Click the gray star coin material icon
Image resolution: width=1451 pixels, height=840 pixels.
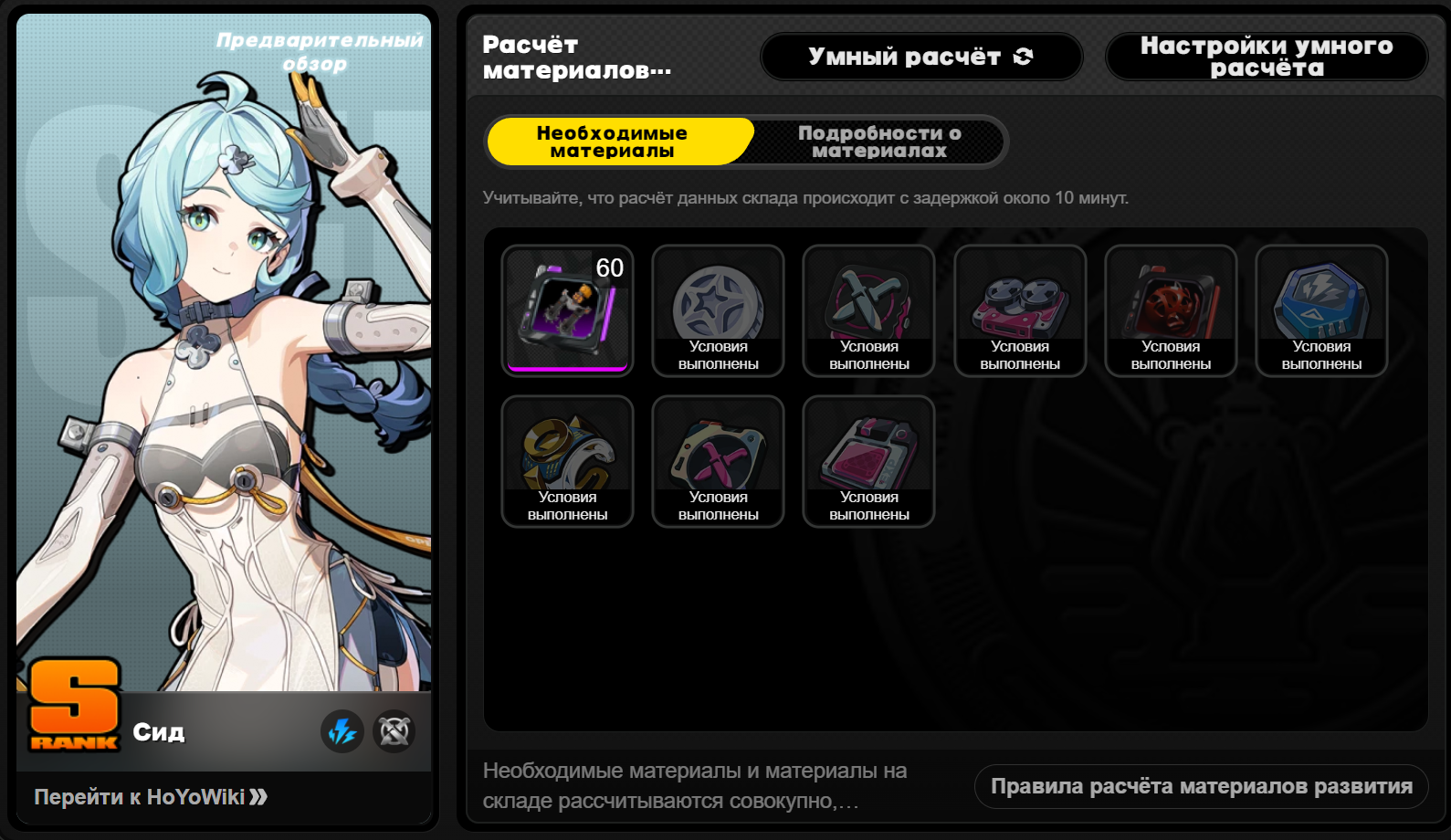[718, 310]
